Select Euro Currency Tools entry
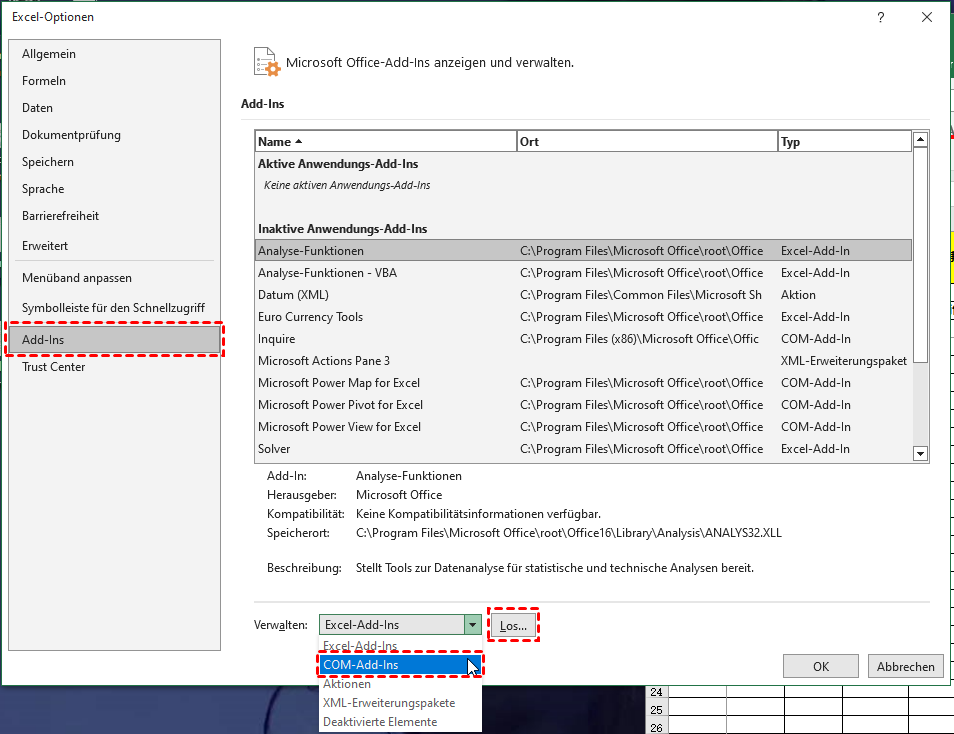The height and width of the screenshot is (734, 954). tap(310, 317)
